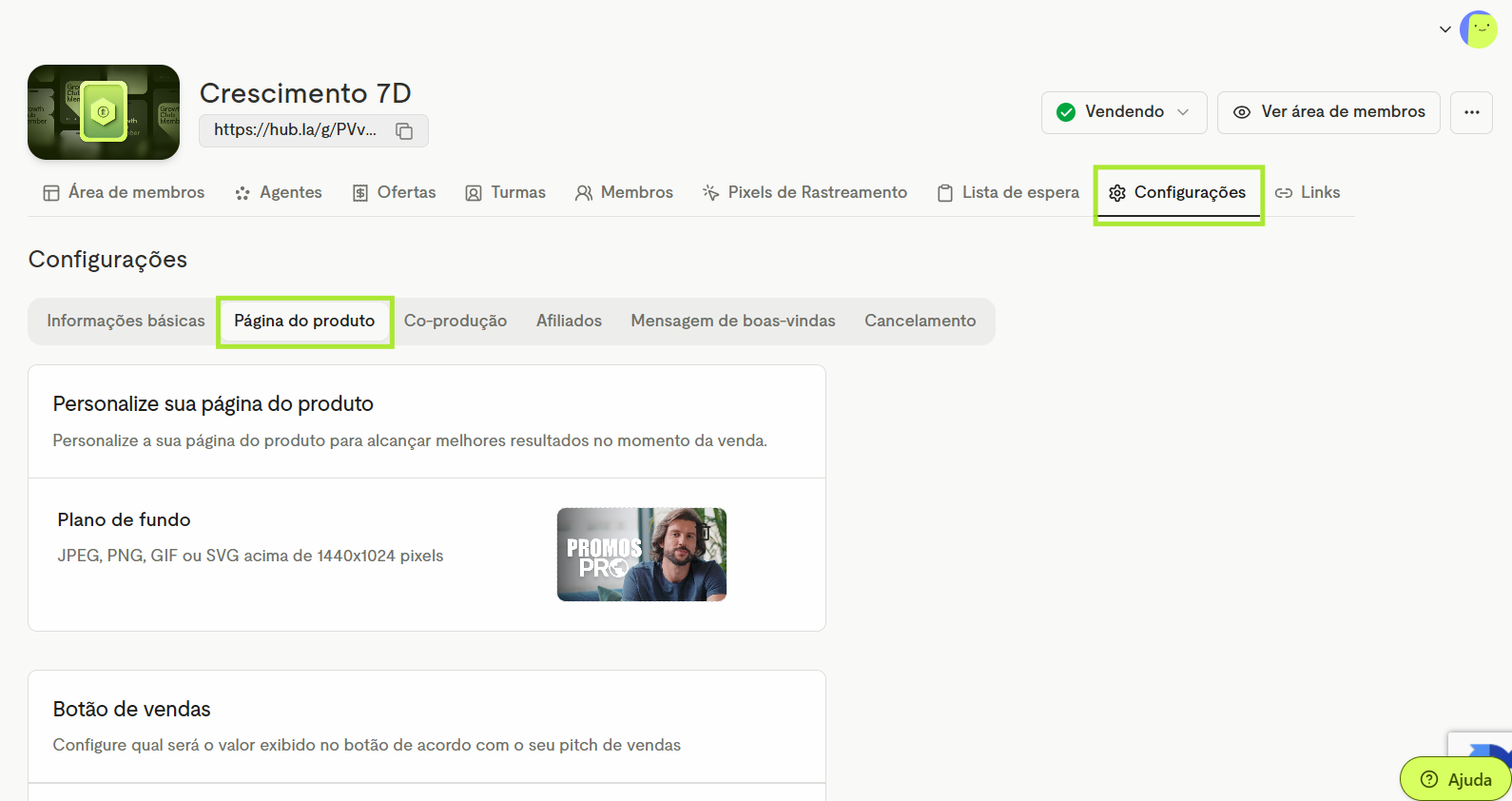Click the Botão de vendas heading
Image resolution: width=1512 pixels, height=801 pixels.
click(x=132, y=710)
